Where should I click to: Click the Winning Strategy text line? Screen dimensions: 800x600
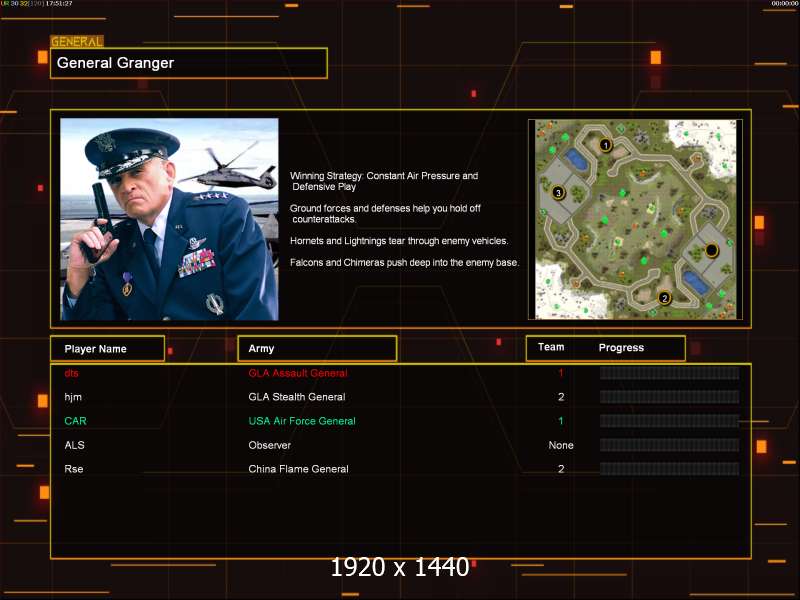pos(384,181)
